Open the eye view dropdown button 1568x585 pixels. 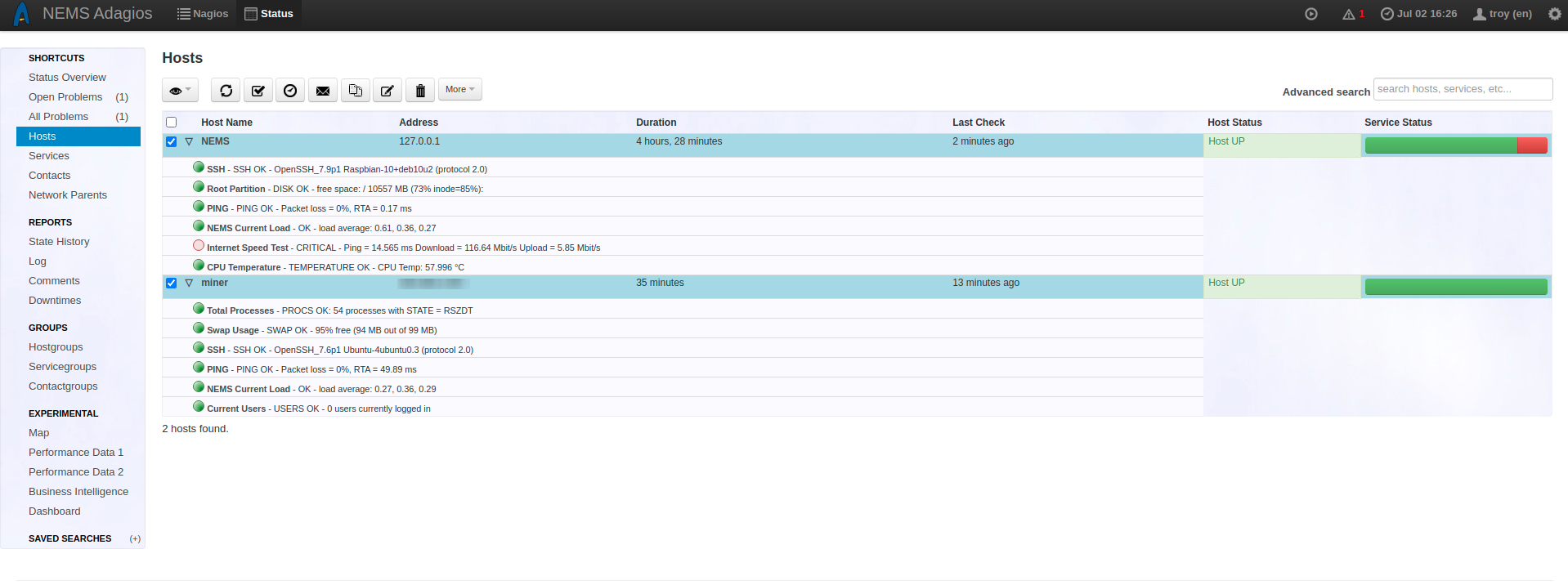180,90
